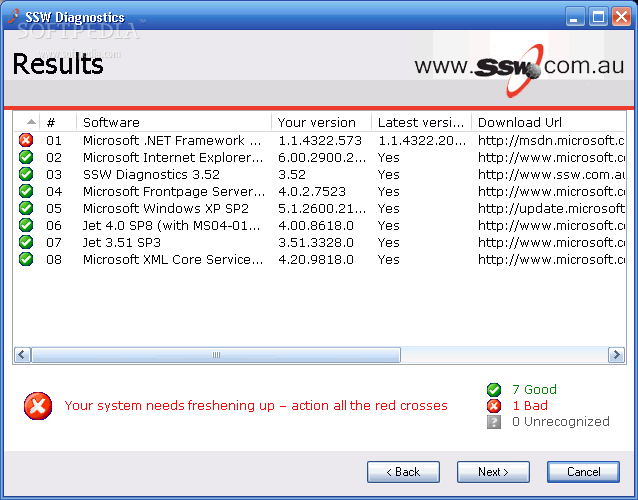638x500 pixels.
Task: Select the SSW Diagnostics 3.52 row
Action: (x=320, y=175)
